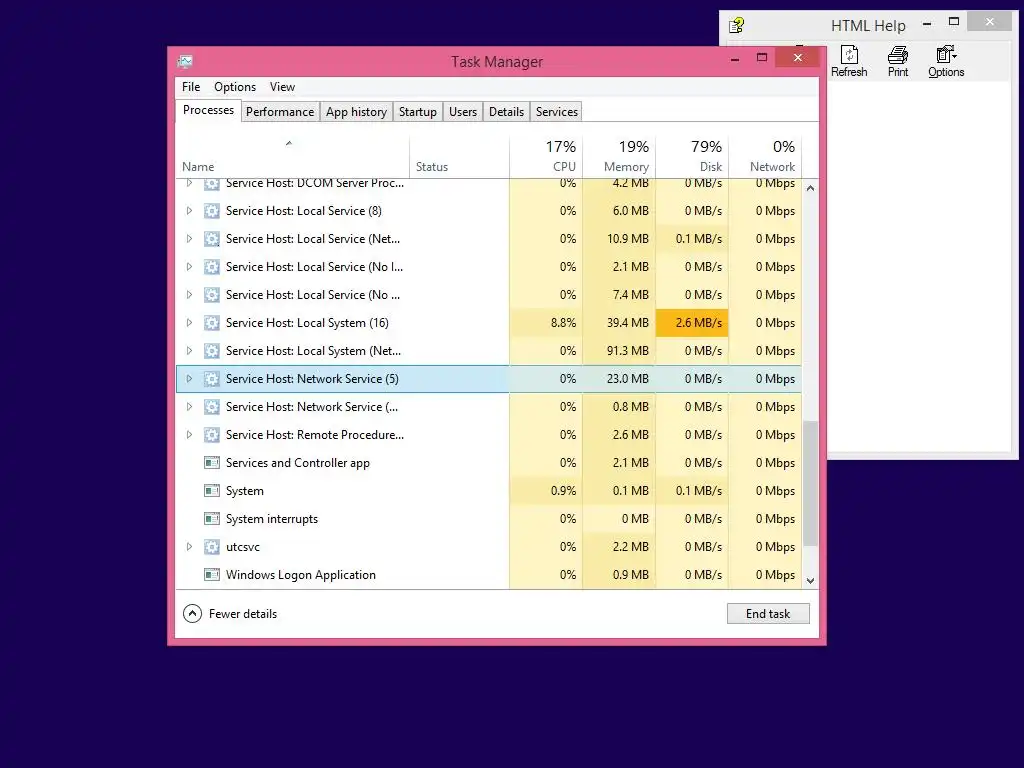
Task: Expand Service Host: Local System (Net...
Action: (x=189, y=351)
